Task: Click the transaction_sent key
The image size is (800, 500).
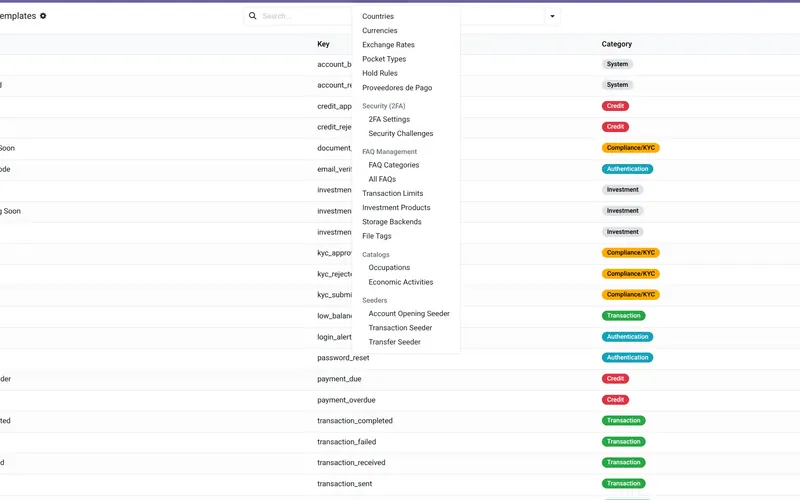Action: tap(344, 484)
